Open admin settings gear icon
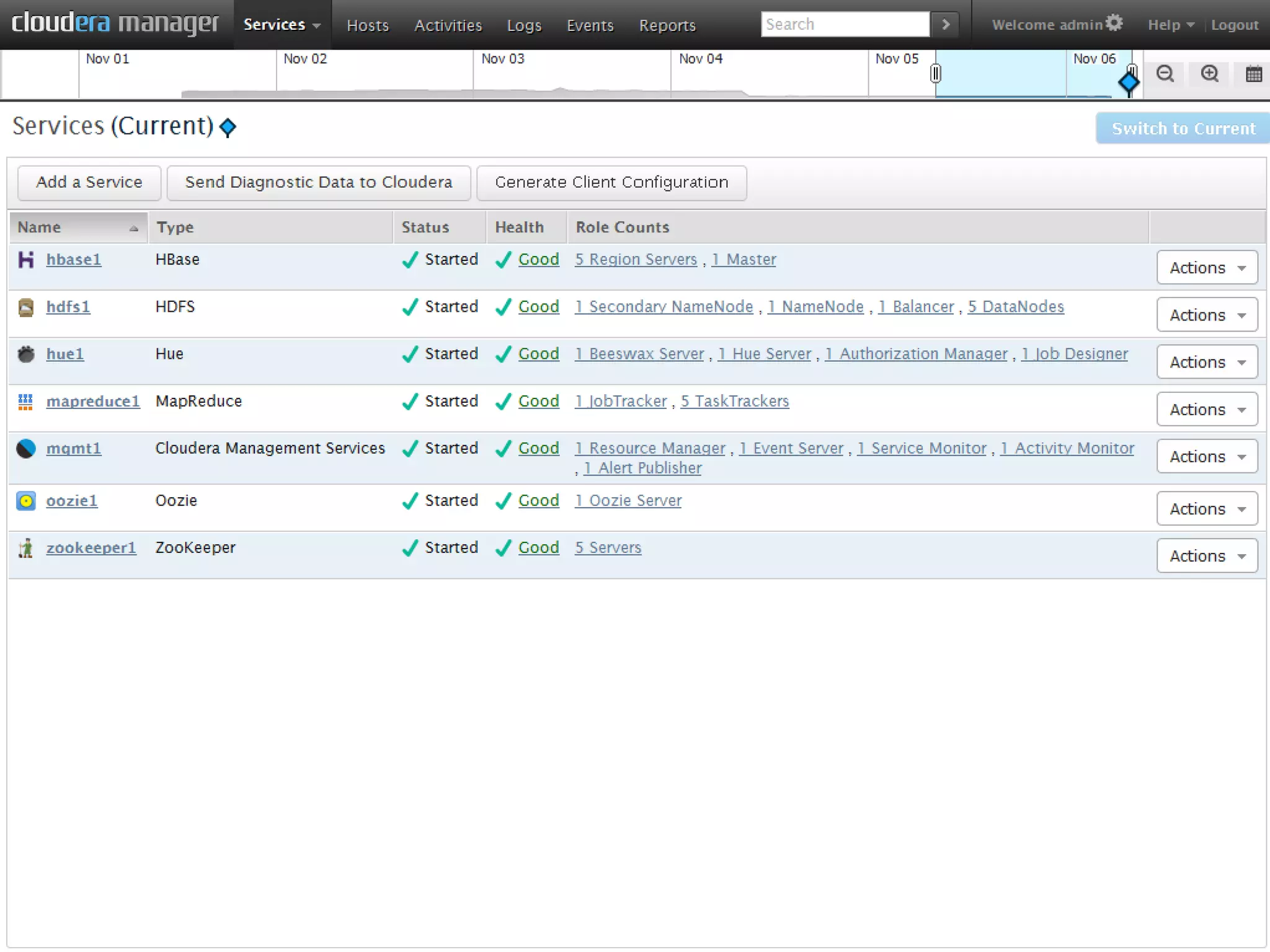 coord(1114,23)
